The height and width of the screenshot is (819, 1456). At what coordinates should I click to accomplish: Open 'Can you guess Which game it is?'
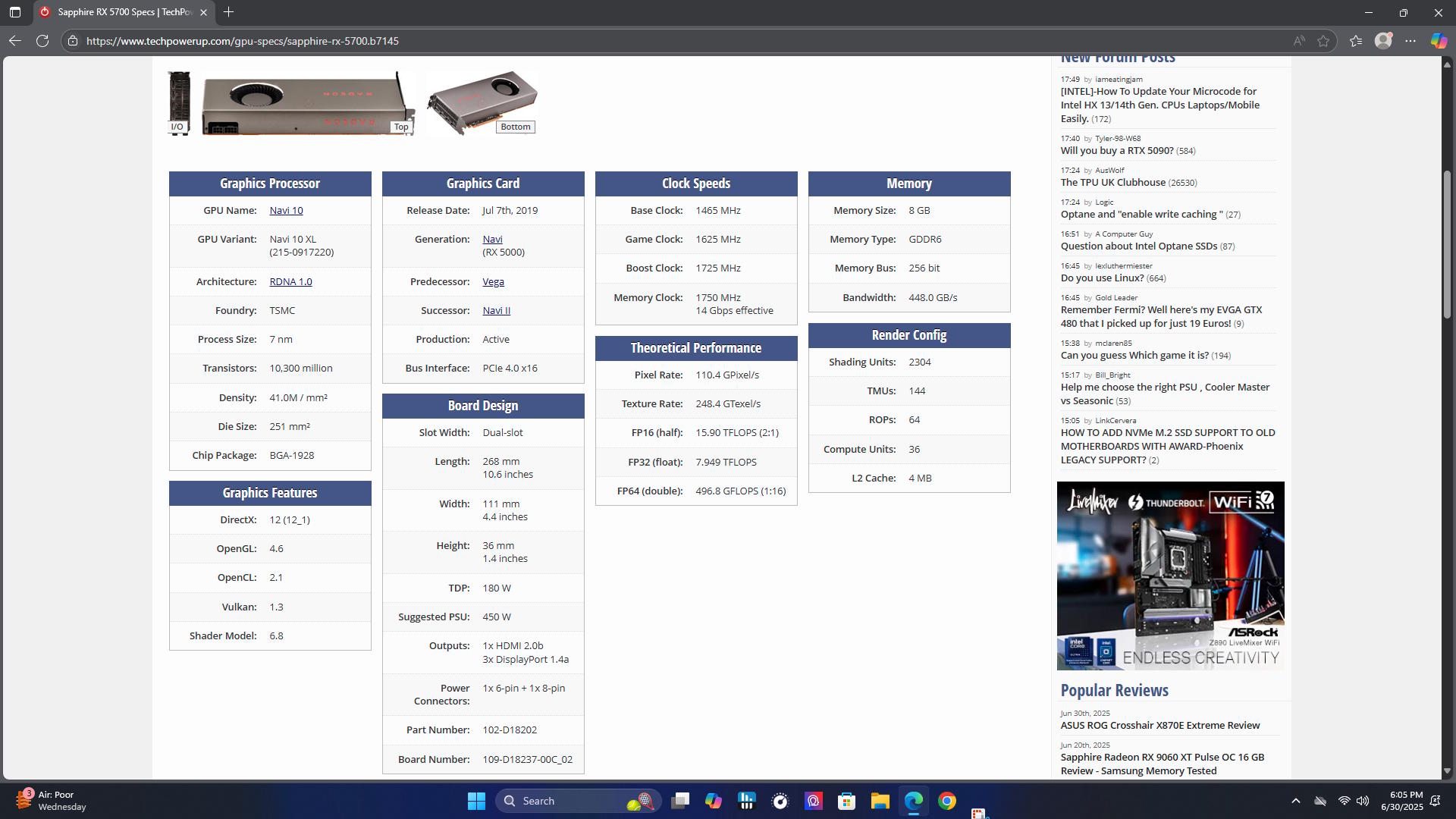(x=1134, y=356)
